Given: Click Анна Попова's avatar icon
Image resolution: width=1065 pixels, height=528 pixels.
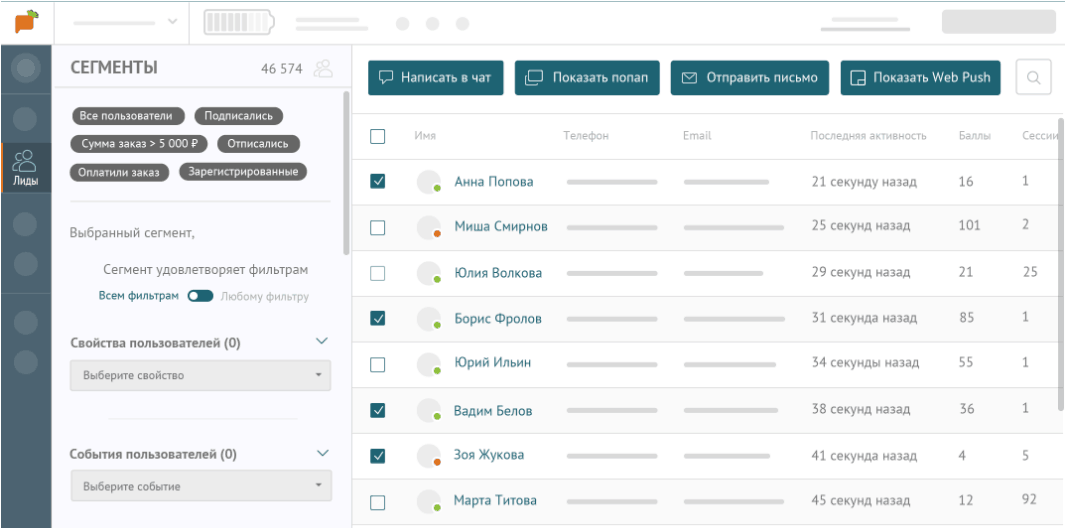Looking at the screenshot, I should tap(429, 182).
